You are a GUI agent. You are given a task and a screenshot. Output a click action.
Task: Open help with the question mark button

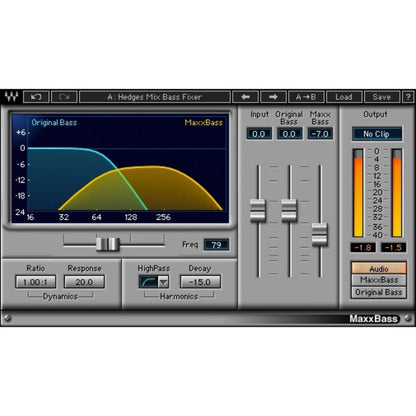(x=408, y=97)
